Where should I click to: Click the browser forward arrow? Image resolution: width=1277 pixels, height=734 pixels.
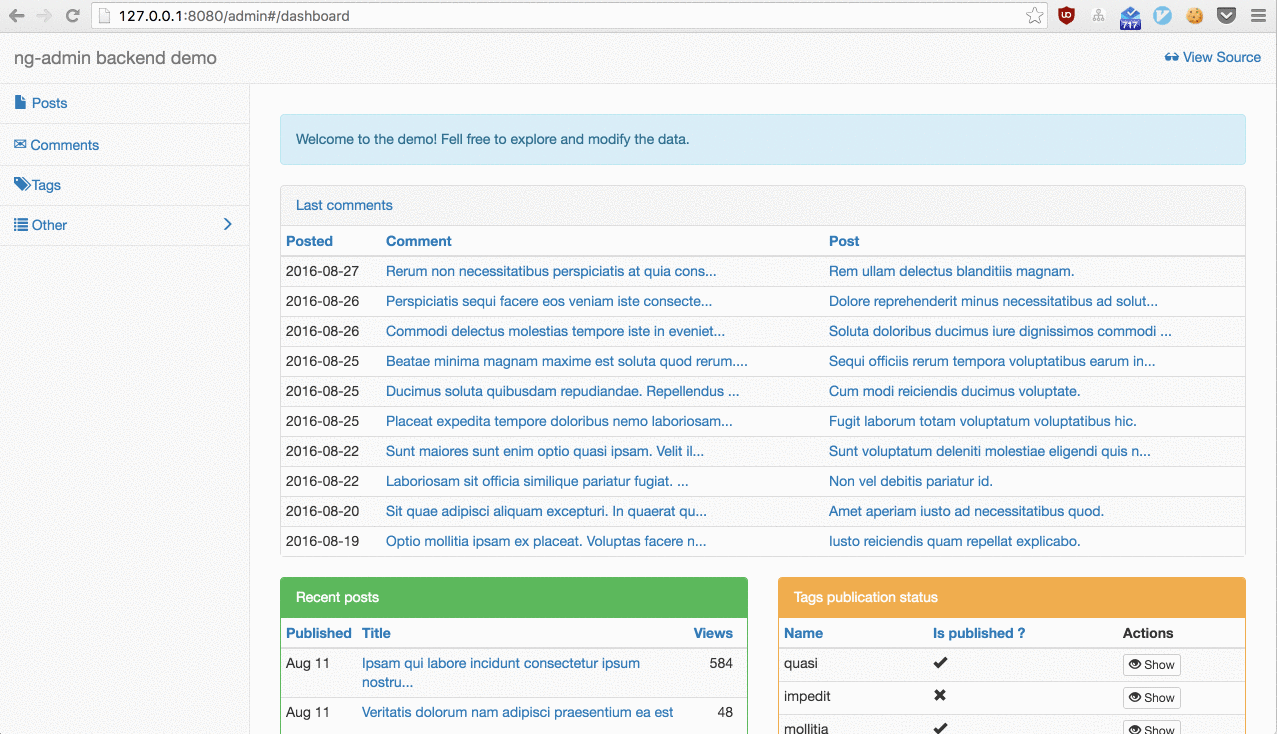tap(44, 16)
